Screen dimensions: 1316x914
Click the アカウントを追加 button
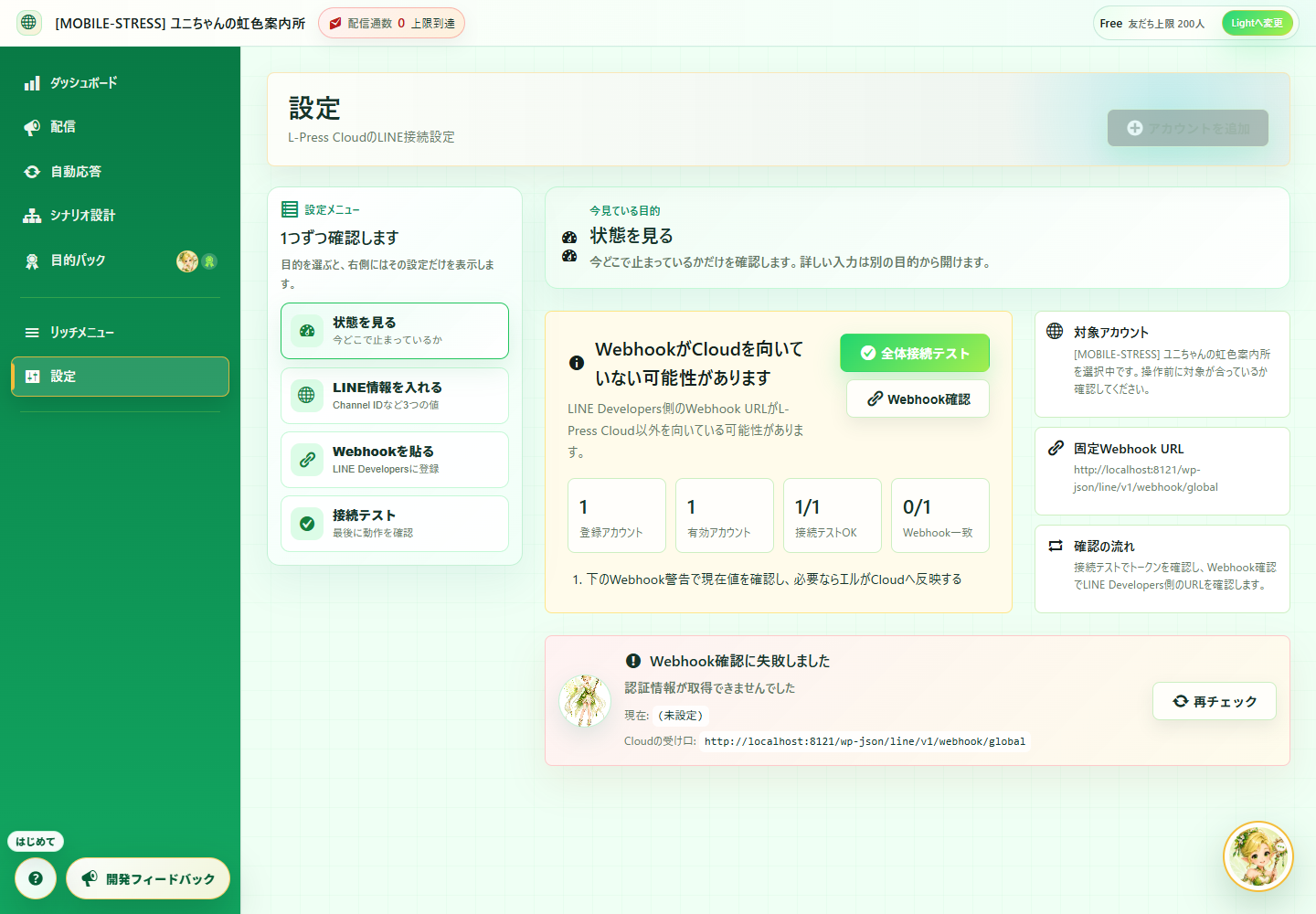pyautogui.click(x=1187, y=128)
